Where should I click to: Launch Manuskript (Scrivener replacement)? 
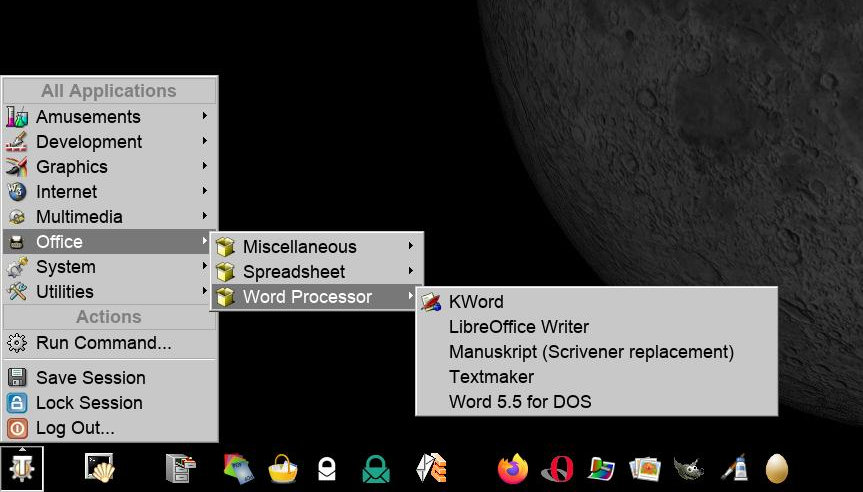pyautogui.click(x=597, y=352)
